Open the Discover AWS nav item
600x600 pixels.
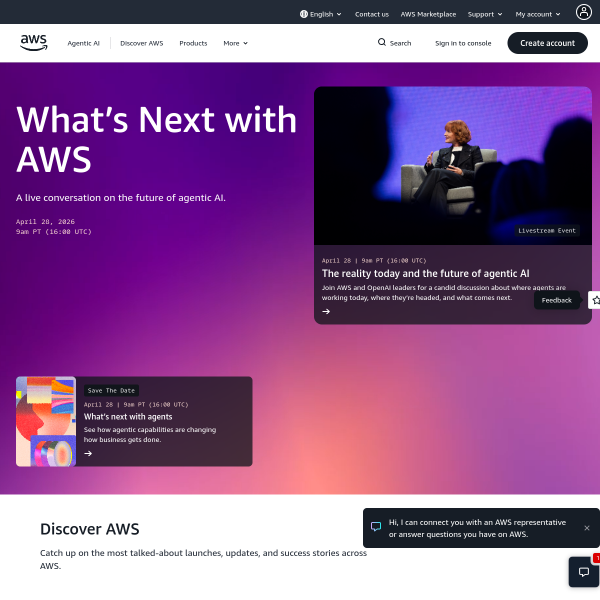click(142, 43)
